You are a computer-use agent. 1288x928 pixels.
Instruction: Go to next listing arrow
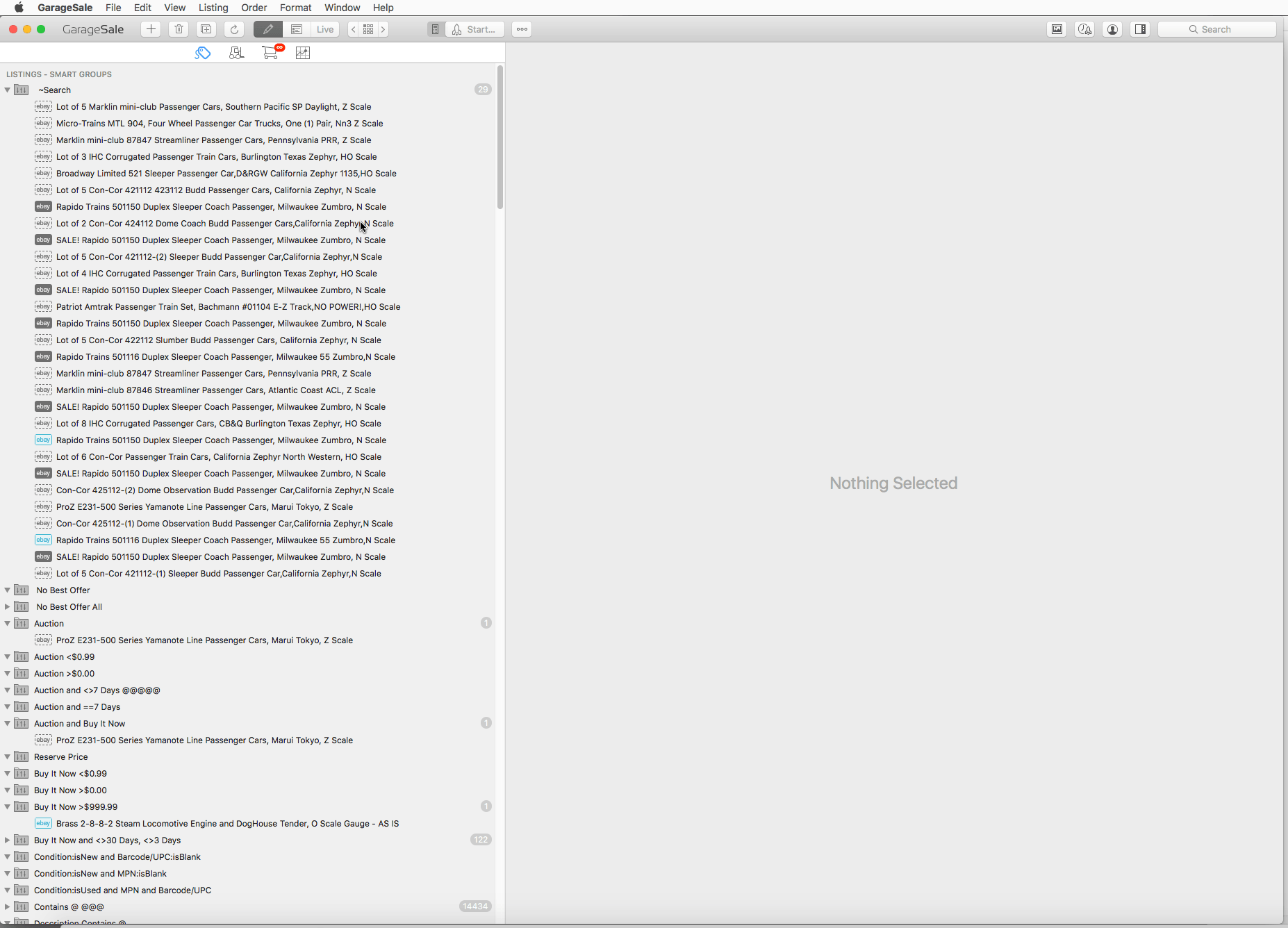click(x=383, y=29)
